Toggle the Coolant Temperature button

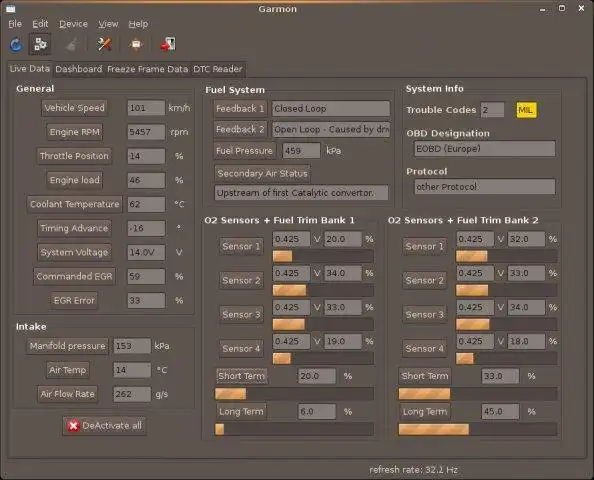[75, 204]
